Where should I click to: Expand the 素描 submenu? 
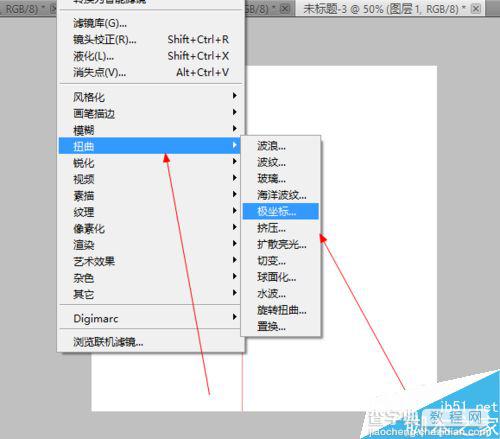[150, 195]
